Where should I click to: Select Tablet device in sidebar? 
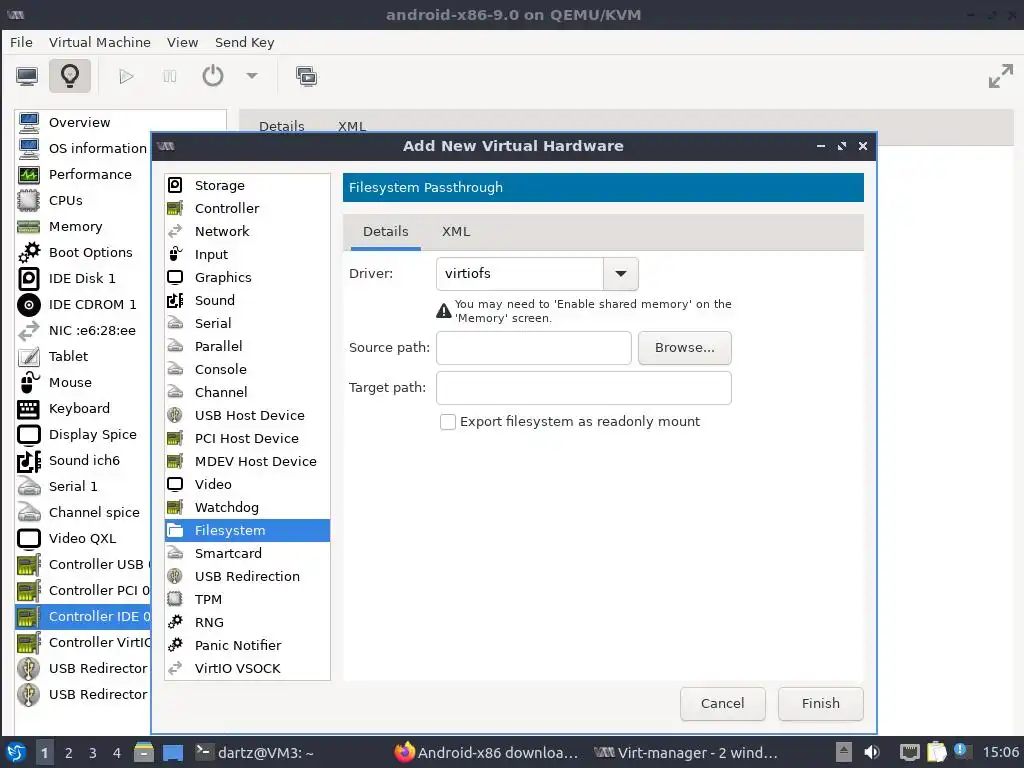83,357
